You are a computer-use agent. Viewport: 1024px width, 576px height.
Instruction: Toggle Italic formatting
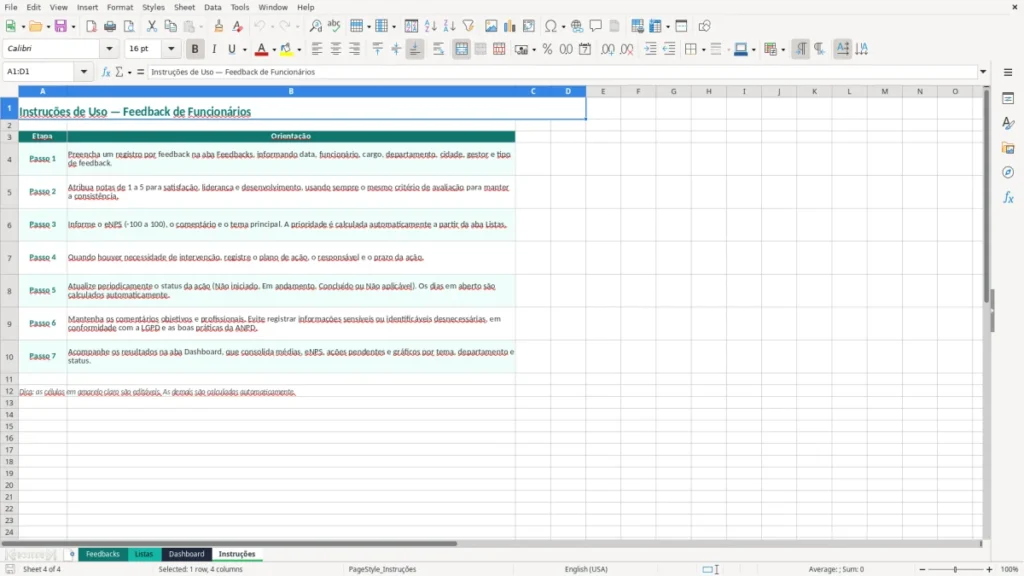(214, 49)
